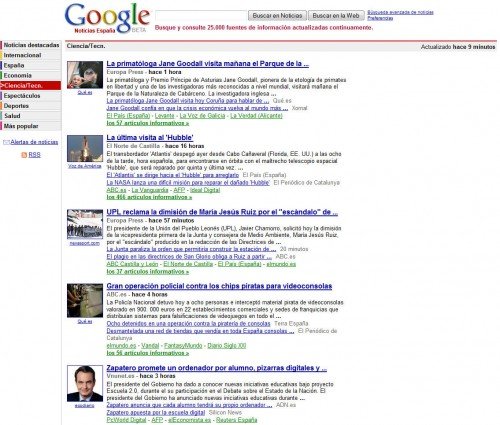This screenshot has width=500, height=425.
Task: Click the Buscar en Noticias button
Action: [277, 16]
